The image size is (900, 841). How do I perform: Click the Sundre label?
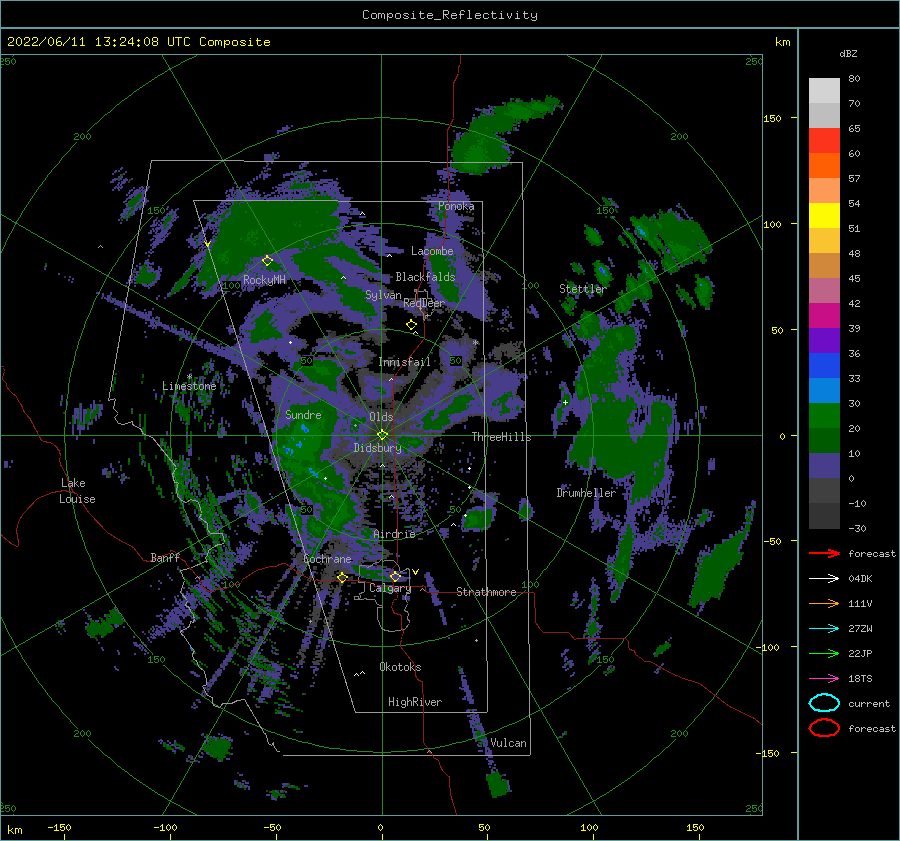coord(304,415)
